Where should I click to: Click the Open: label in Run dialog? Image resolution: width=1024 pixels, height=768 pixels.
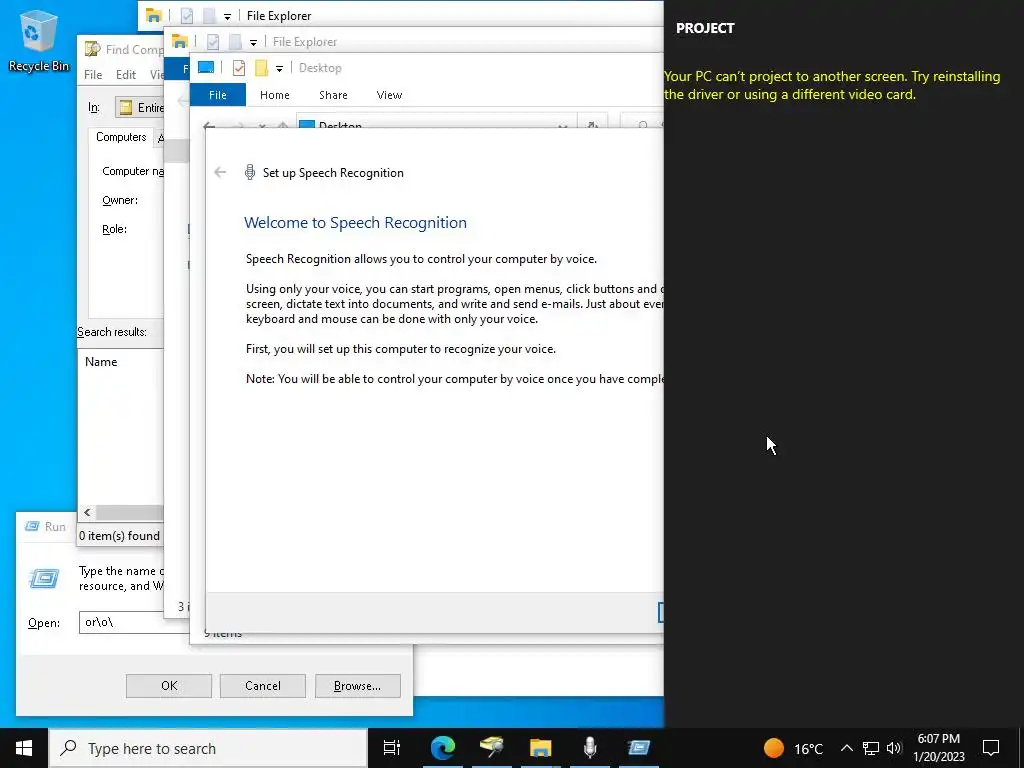tap(44, 623)
